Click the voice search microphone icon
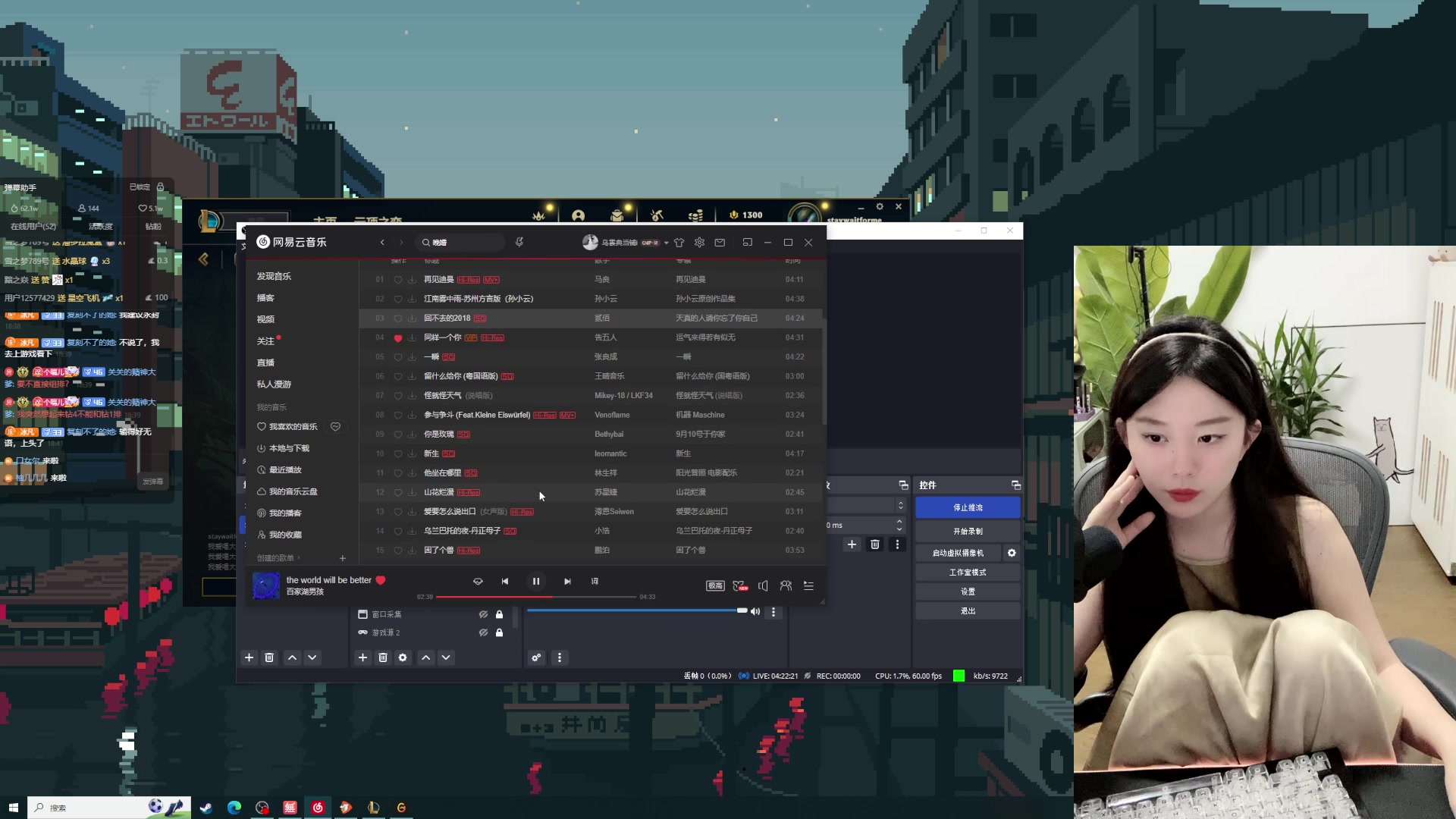This screenshot has height=819, width=1456. pos(519,242)
